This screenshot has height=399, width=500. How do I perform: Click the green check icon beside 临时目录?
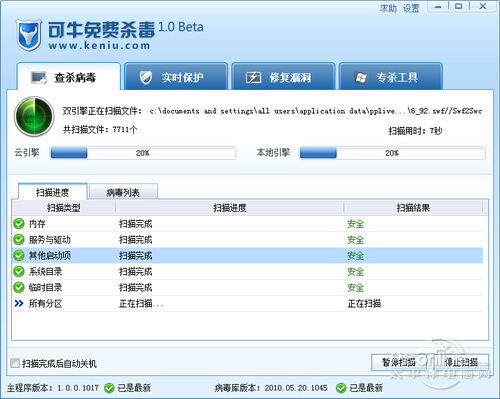click(19, 288)
